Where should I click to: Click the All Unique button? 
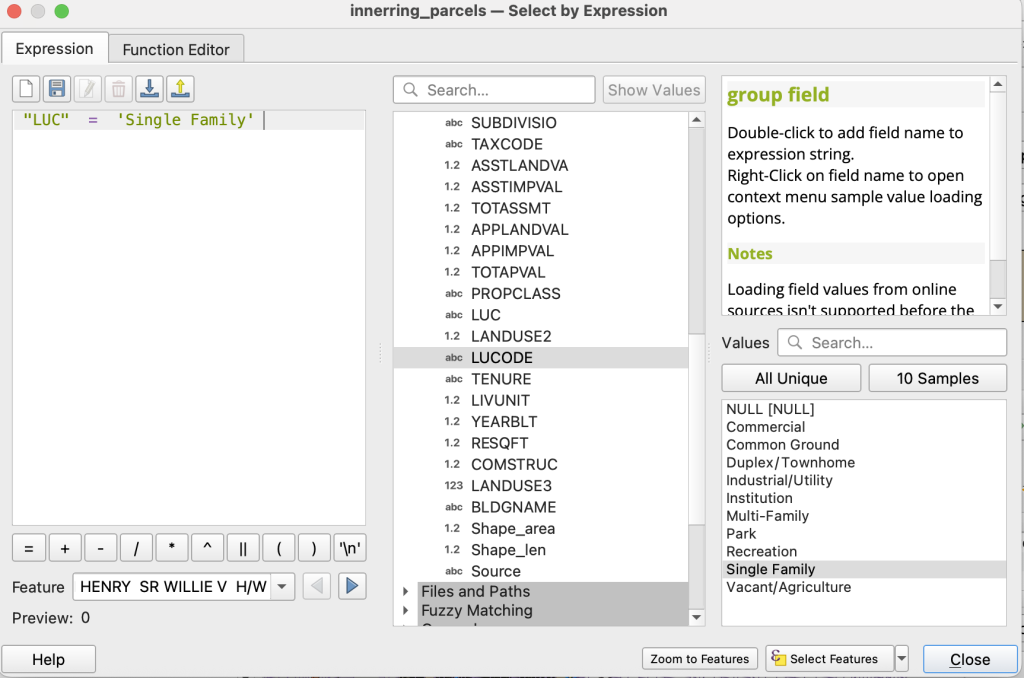click(x=790, y=378)
